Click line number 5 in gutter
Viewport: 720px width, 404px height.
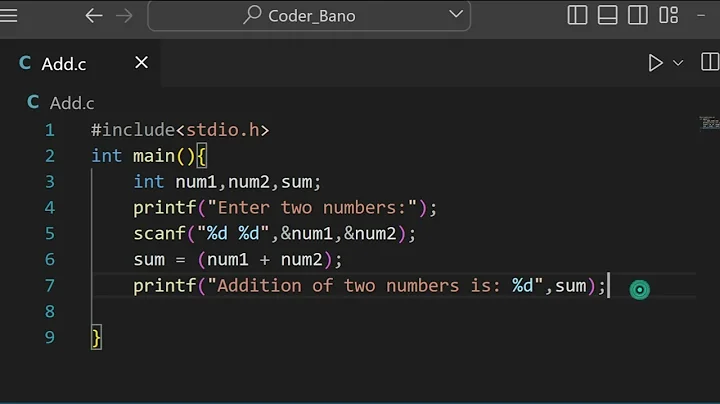point(50,234)
